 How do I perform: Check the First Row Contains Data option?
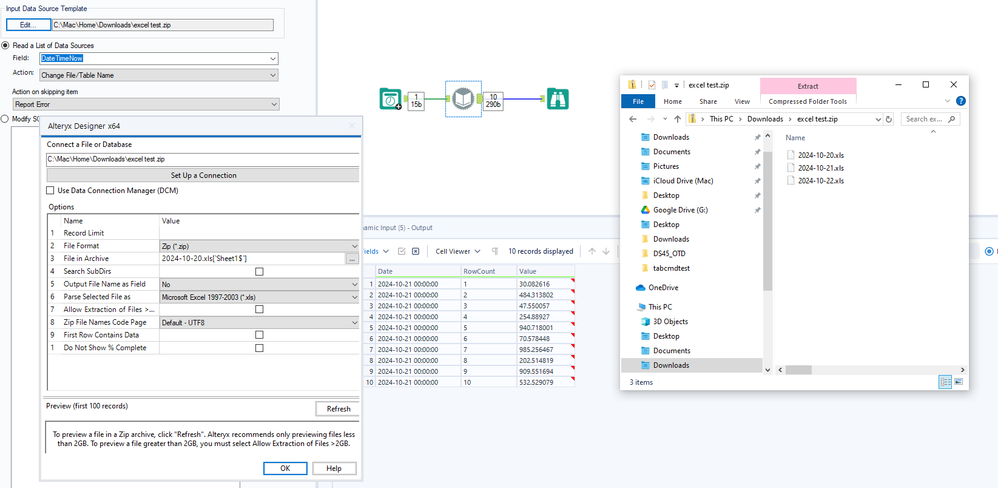tap(259, 335)
